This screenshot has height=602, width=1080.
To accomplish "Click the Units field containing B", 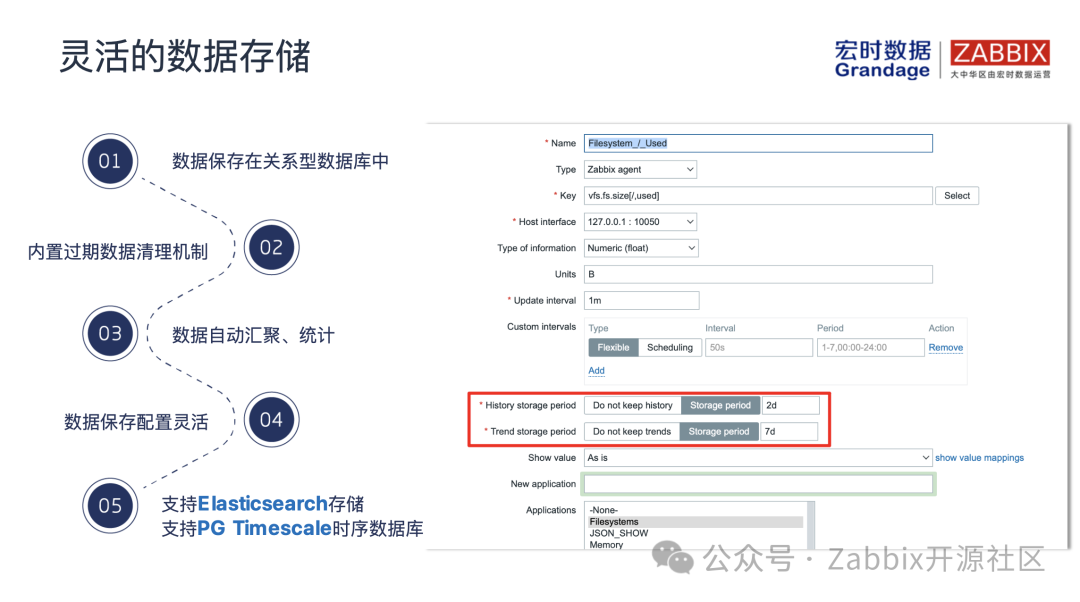I will pos(758,274).
